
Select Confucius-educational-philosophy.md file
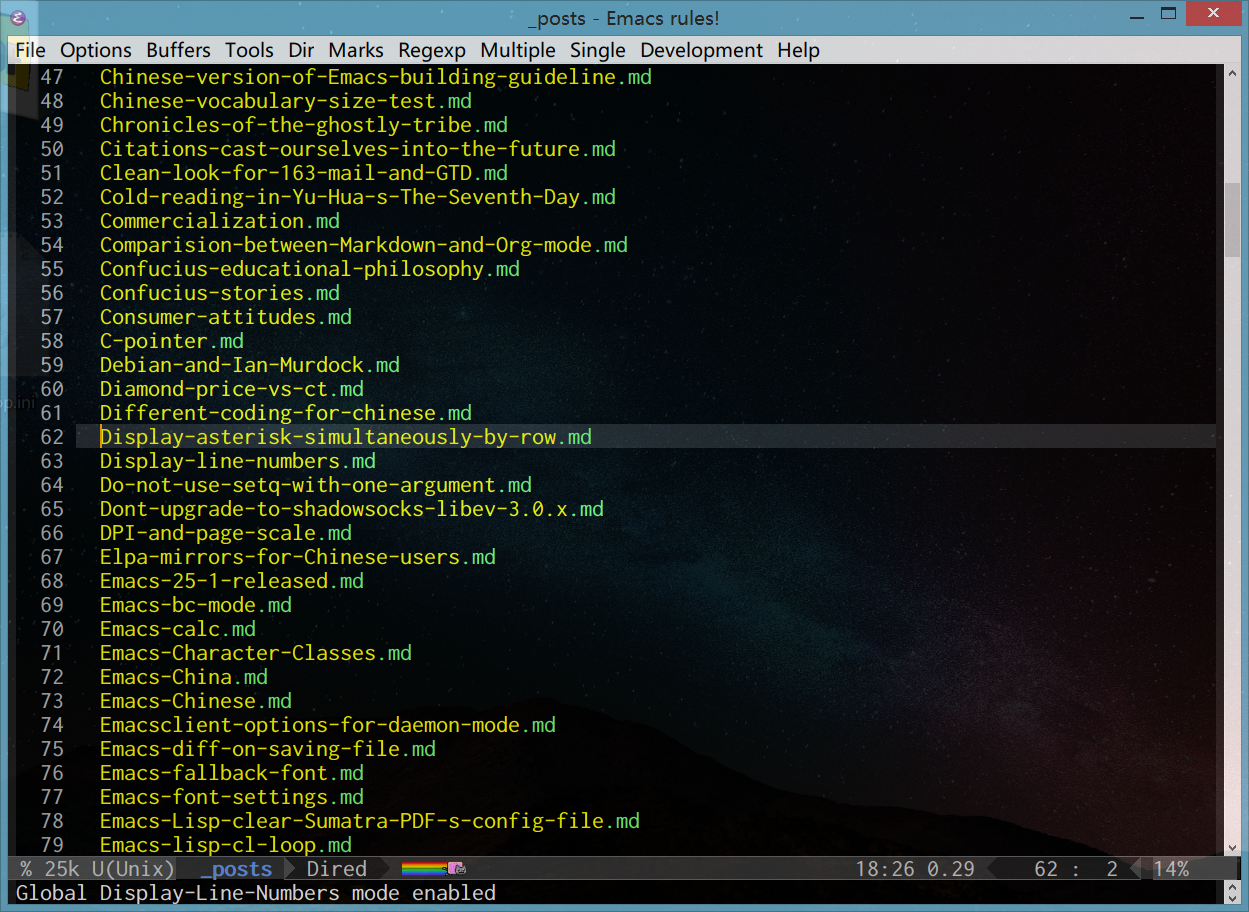click(310, 269)
